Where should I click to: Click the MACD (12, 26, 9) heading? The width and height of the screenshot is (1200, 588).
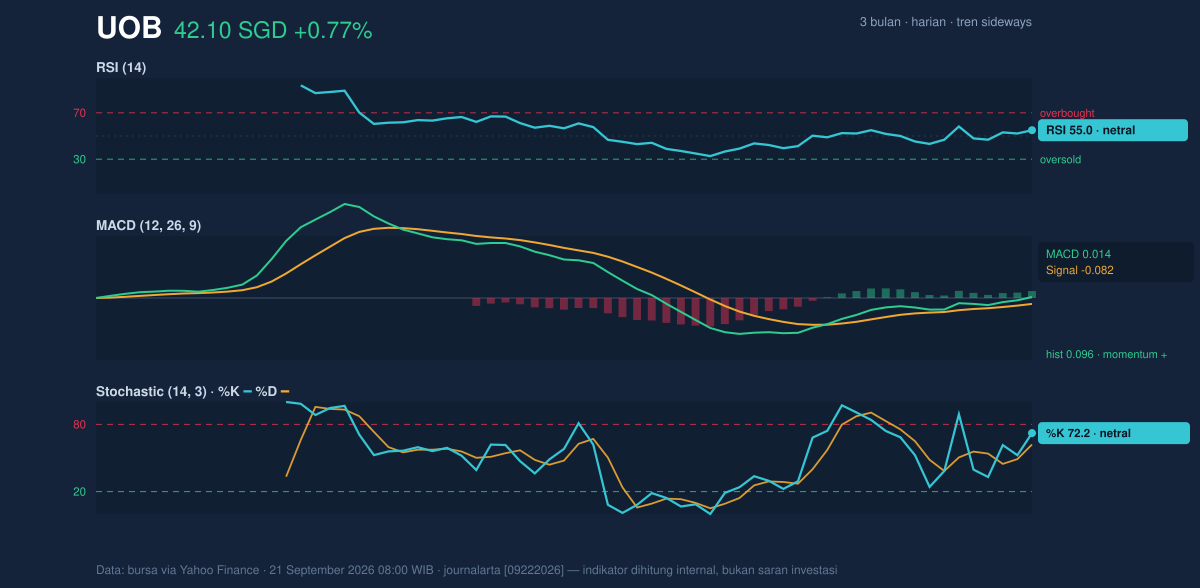tap(148, 226)
